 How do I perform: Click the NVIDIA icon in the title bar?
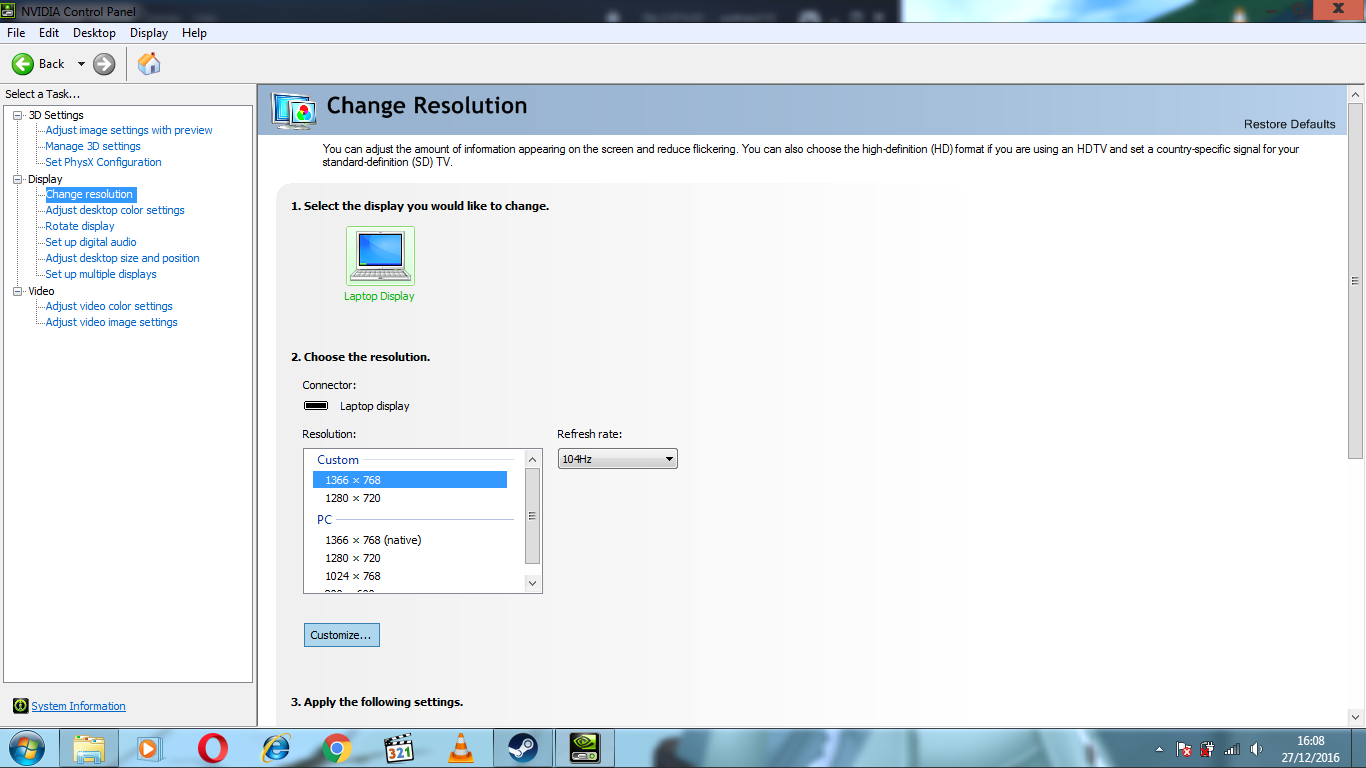[x=10, y=12]
